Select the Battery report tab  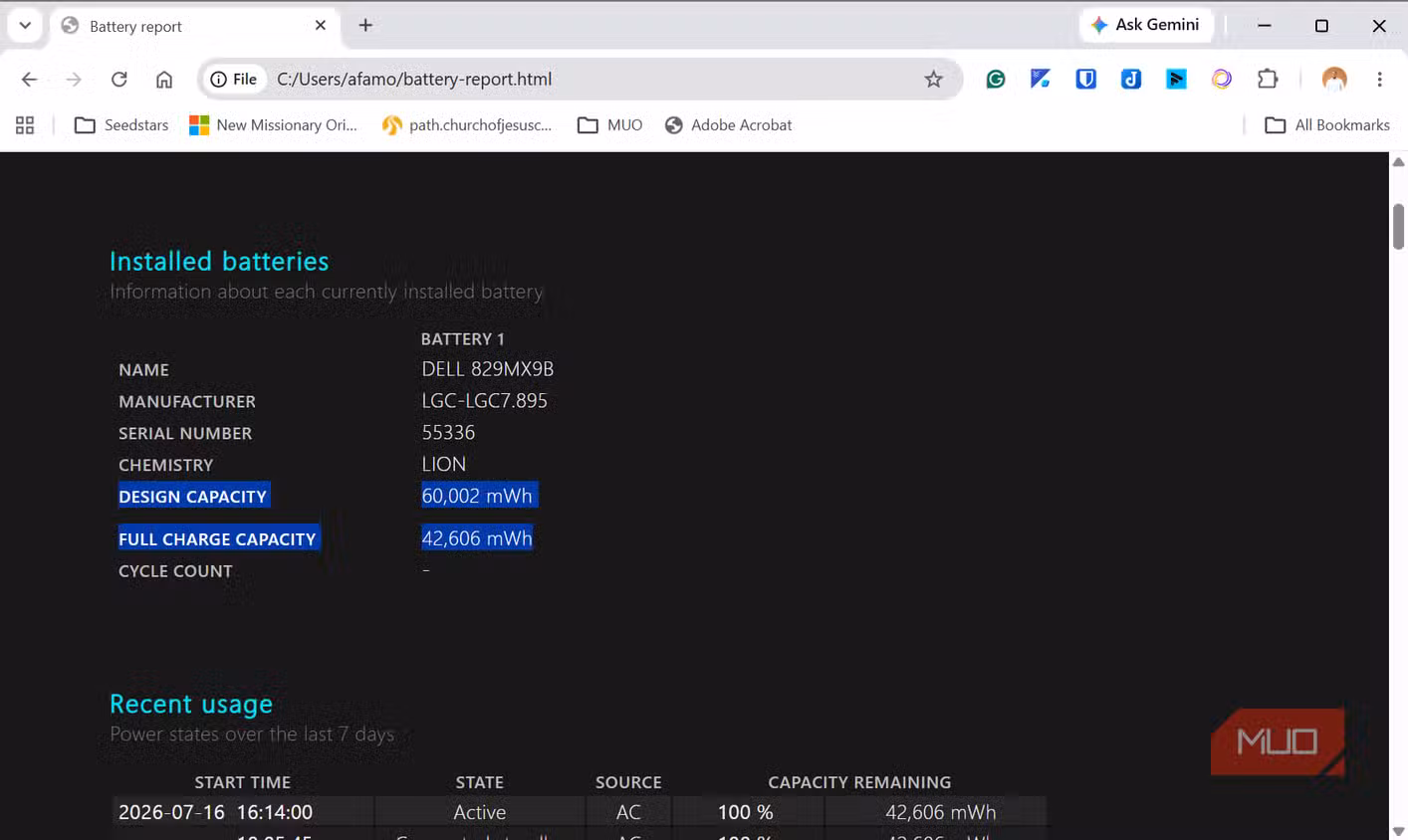pos(194,27)
